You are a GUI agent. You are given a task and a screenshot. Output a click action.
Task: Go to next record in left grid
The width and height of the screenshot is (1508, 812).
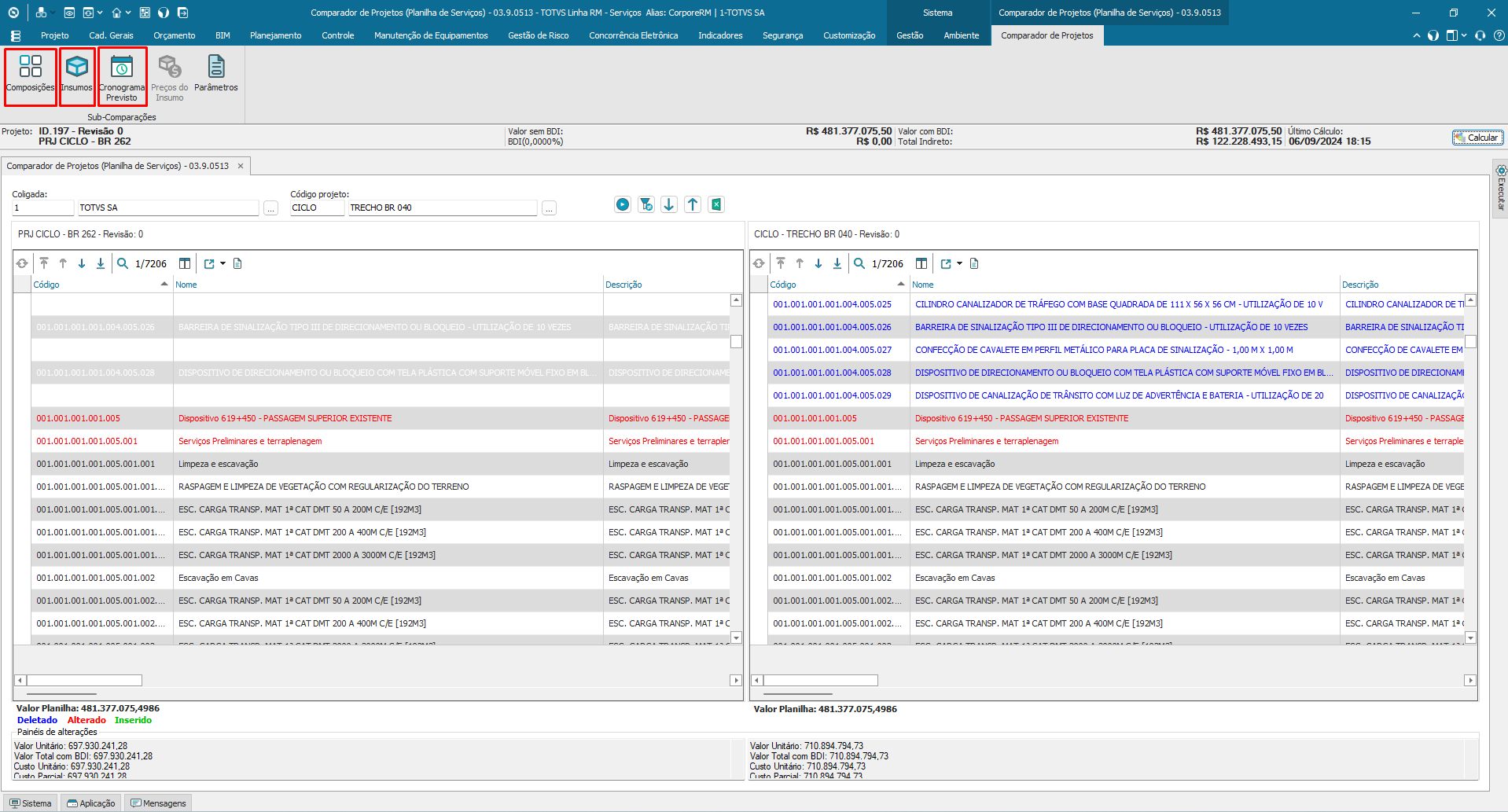click(82, 263)
